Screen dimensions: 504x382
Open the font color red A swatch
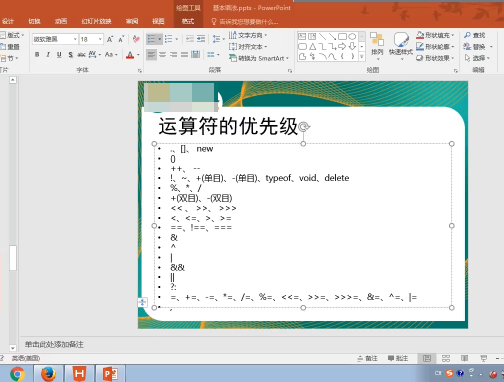click(x=130, y=55)
